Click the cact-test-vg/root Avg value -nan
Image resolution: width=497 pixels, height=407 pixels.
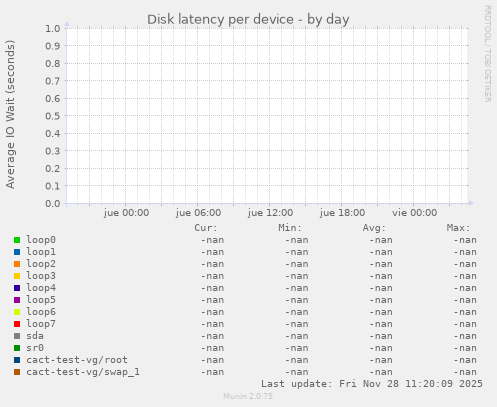(381, 360)
